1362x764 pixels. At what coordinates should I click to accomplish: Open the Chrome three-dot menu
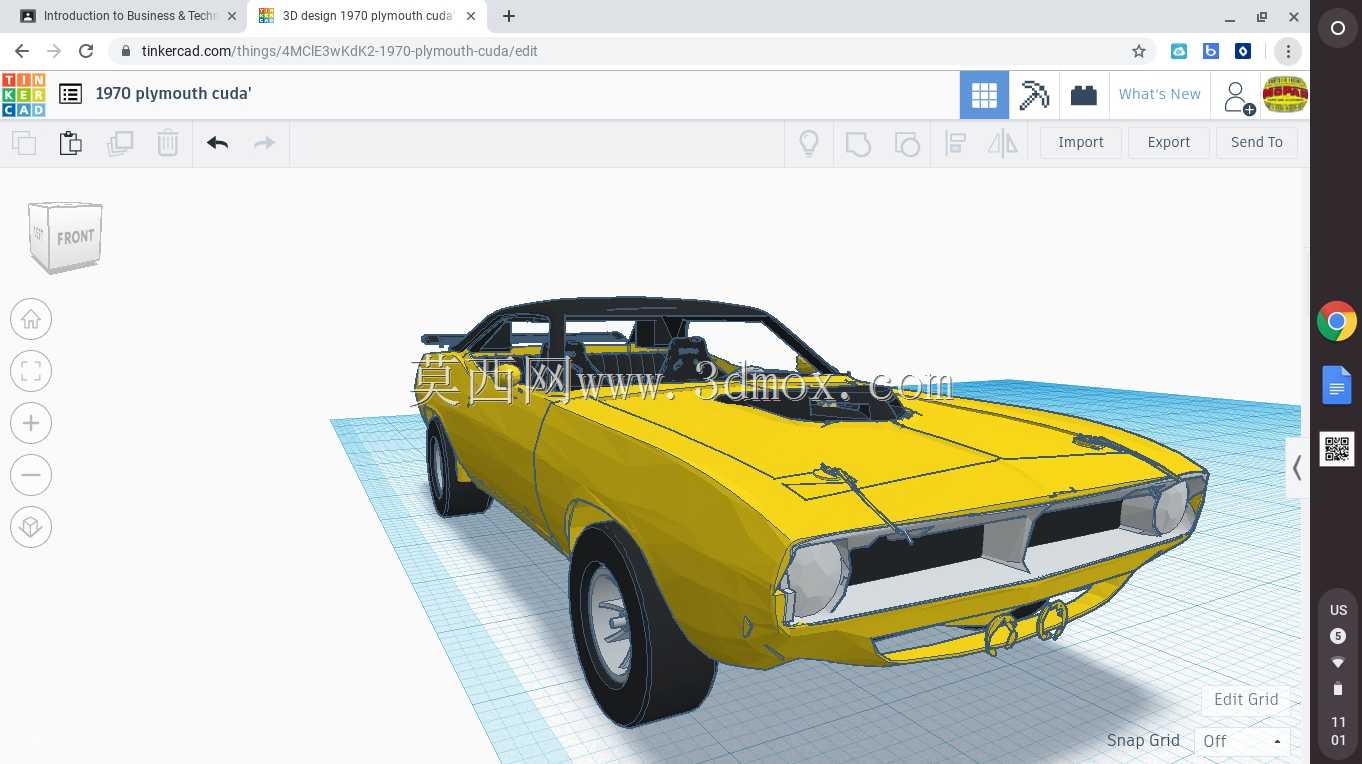1288,51
